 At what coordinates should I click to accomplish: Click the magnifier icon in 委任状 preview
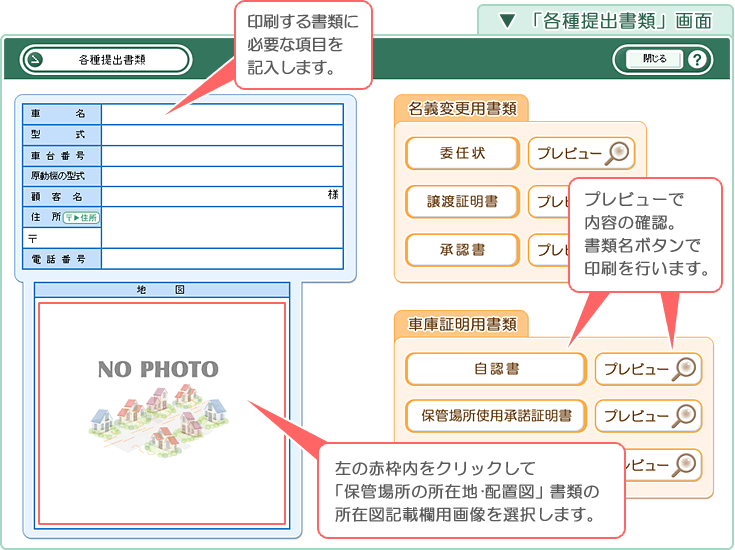617,153
